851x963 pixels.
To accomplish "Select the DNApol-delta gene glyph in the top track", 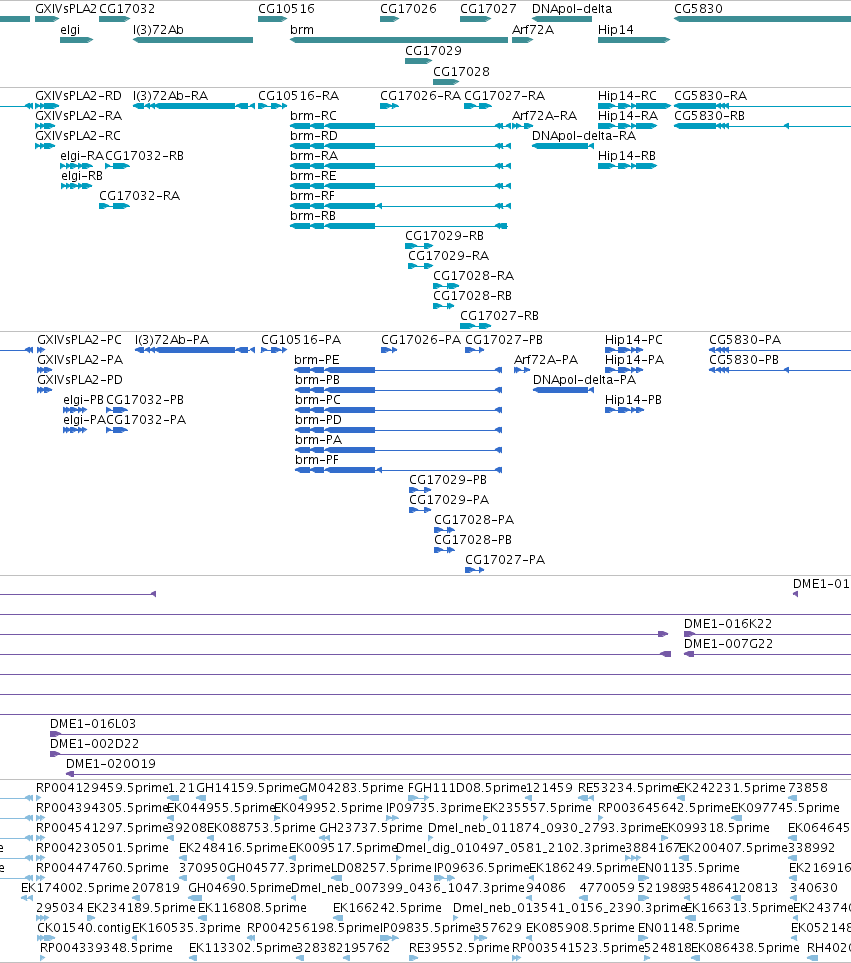I will [x=562, y=19].
